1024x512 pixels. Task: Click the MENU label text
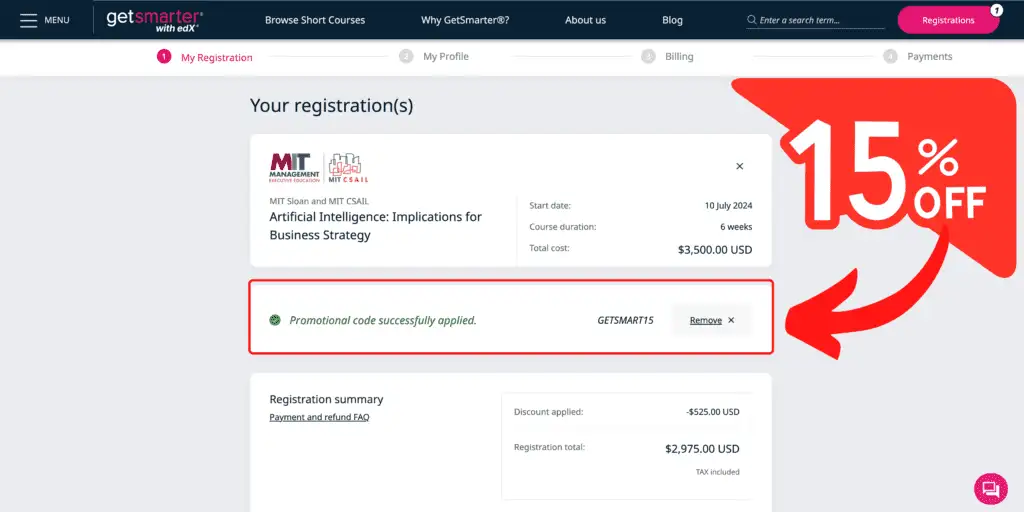(x=57, y=20)
